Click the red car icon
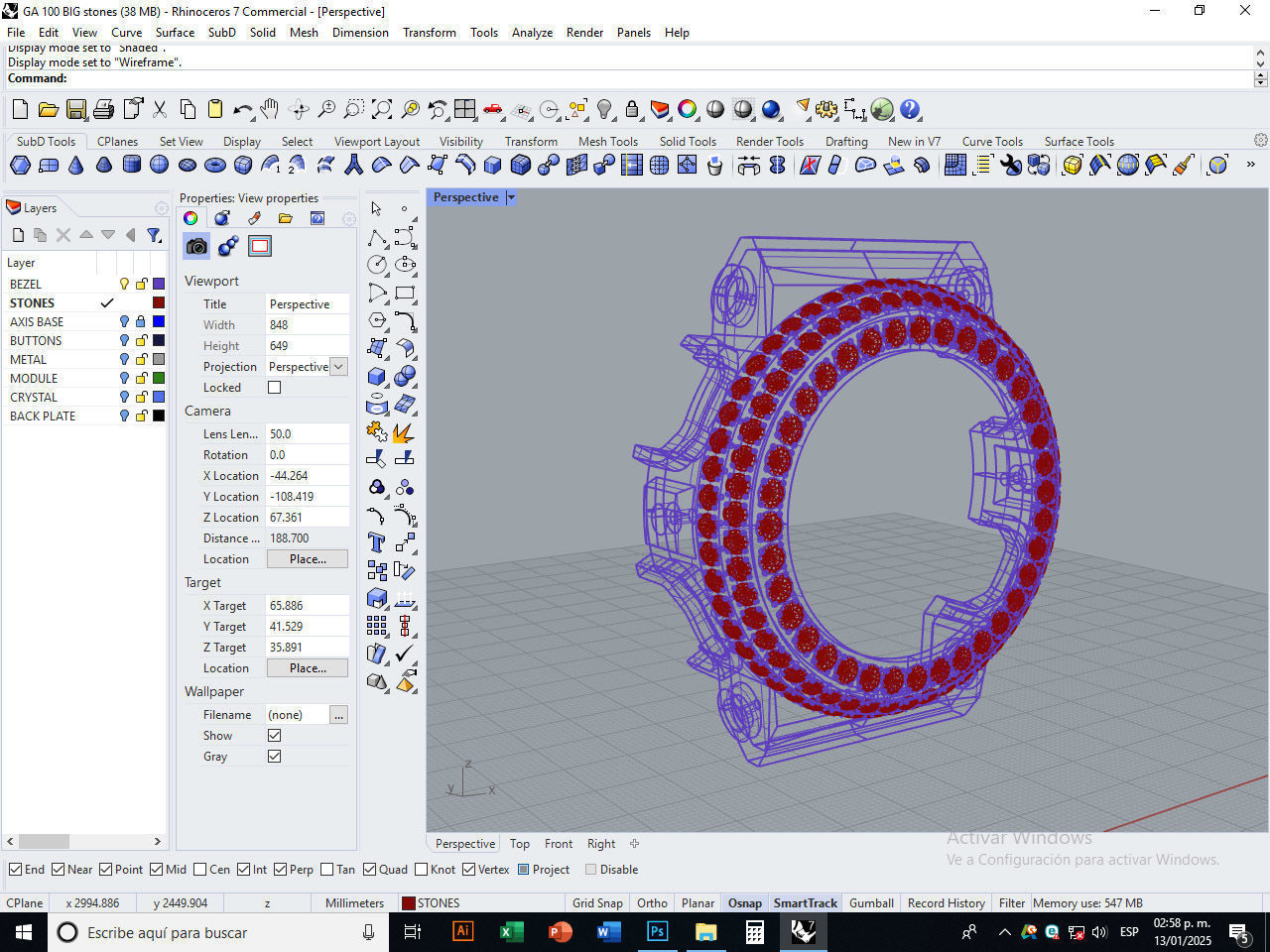Screen dimensions: 1270x952 point(493,109)
